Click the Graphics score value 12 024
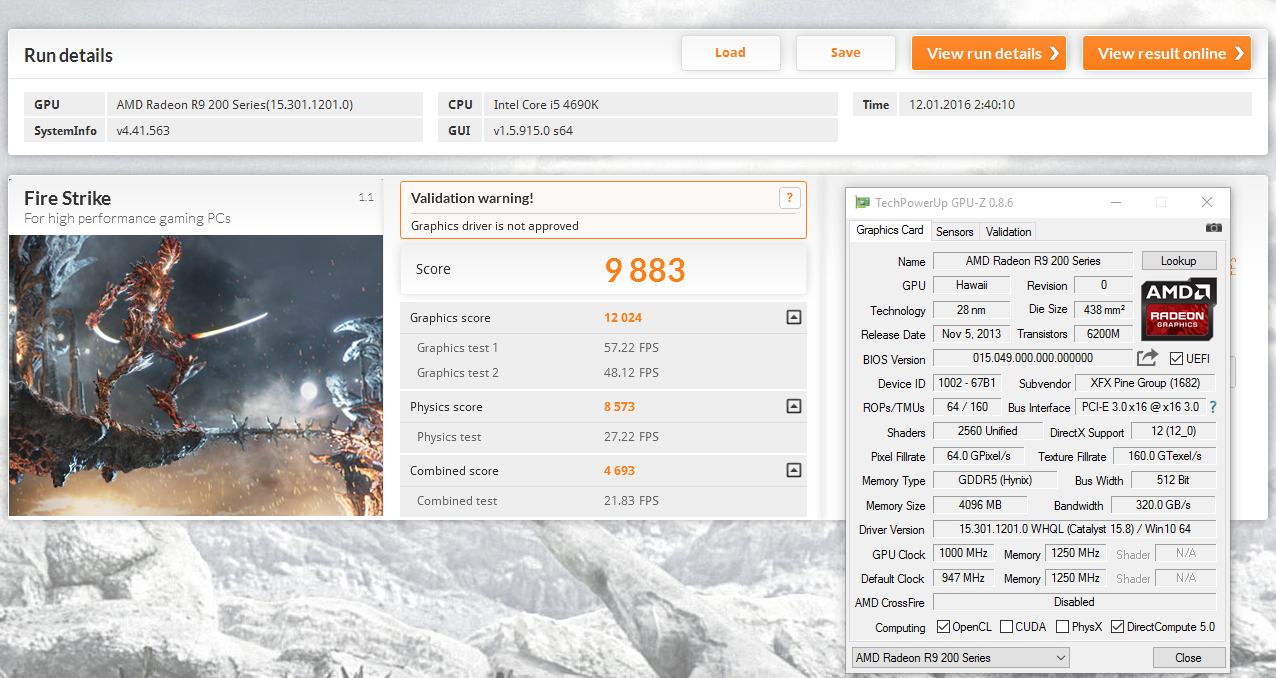1276x678 pixels. (623, 317)
